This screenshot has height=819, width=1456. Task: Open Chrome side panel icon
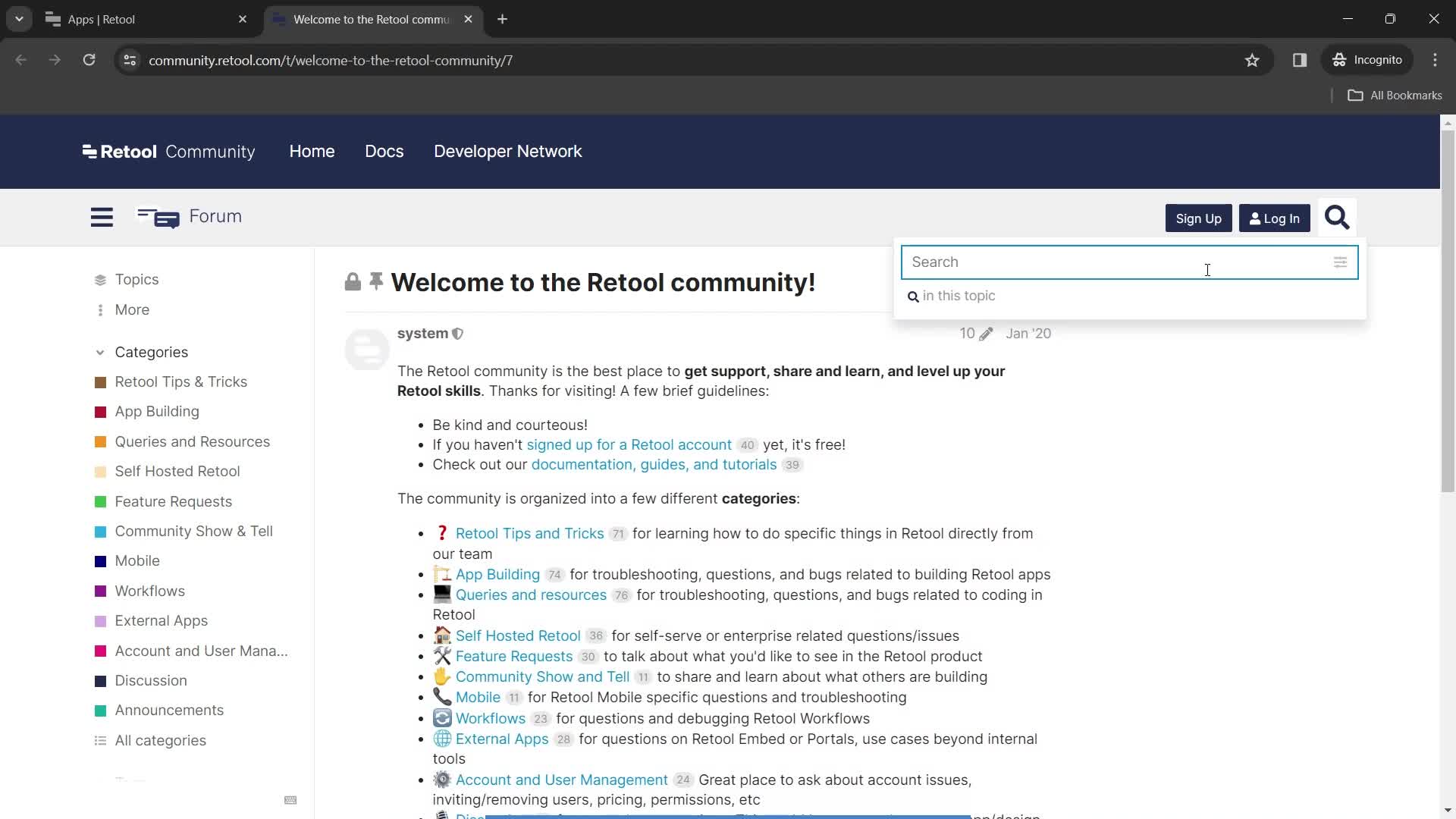1300,60
